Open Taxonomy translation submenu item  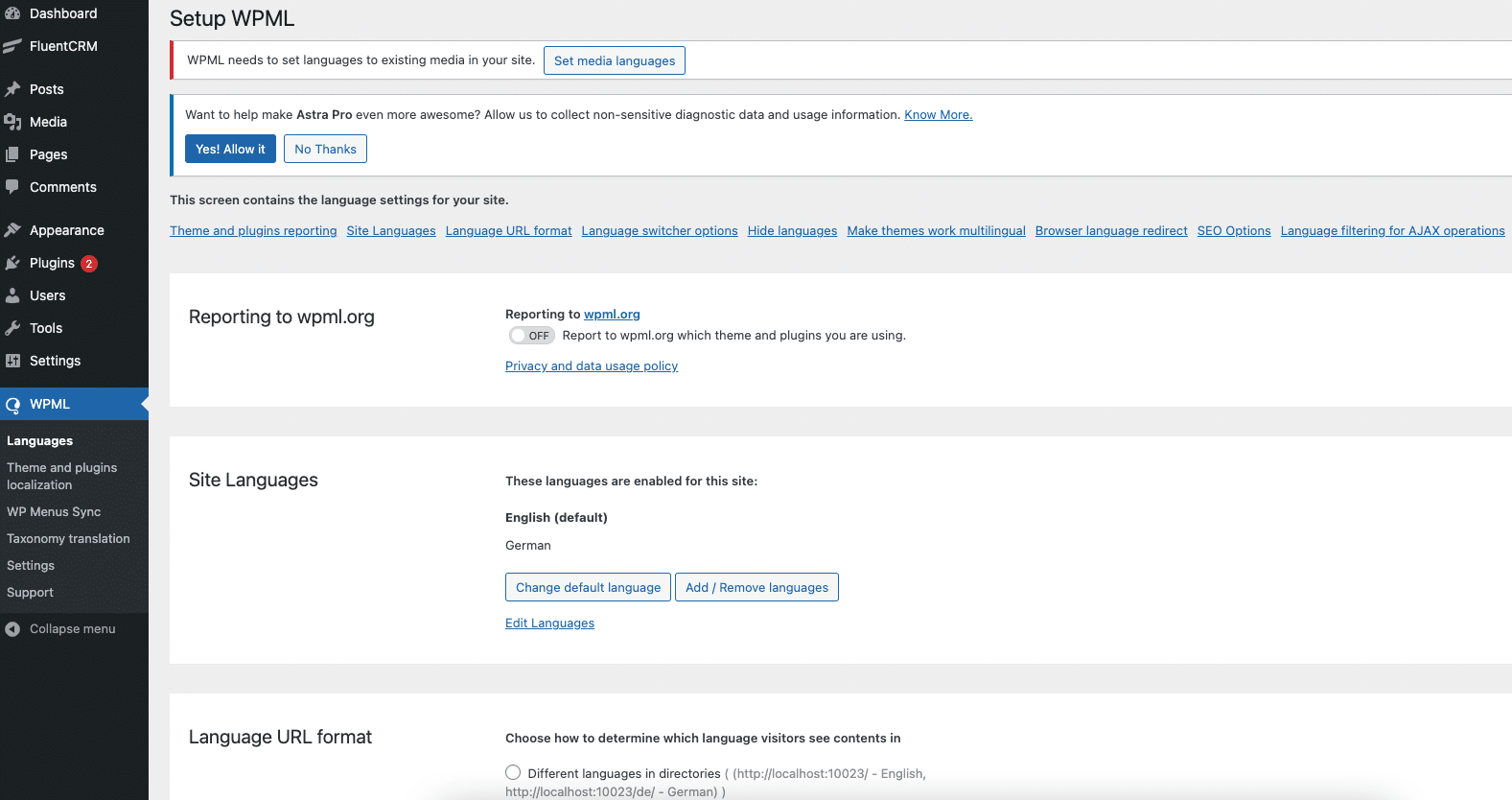[68, 539]
